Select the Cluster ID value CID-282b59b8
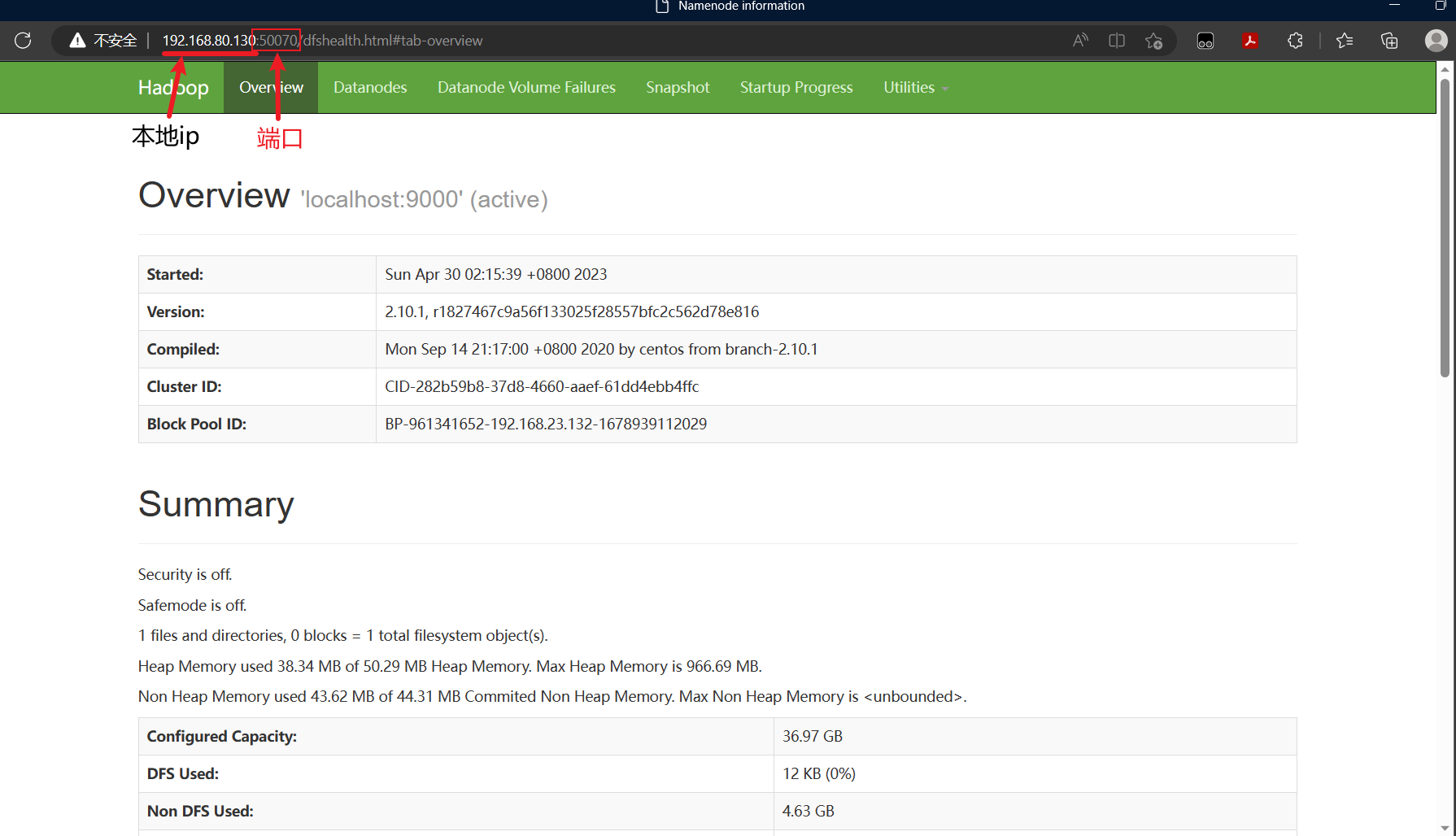 click(542, 386)
